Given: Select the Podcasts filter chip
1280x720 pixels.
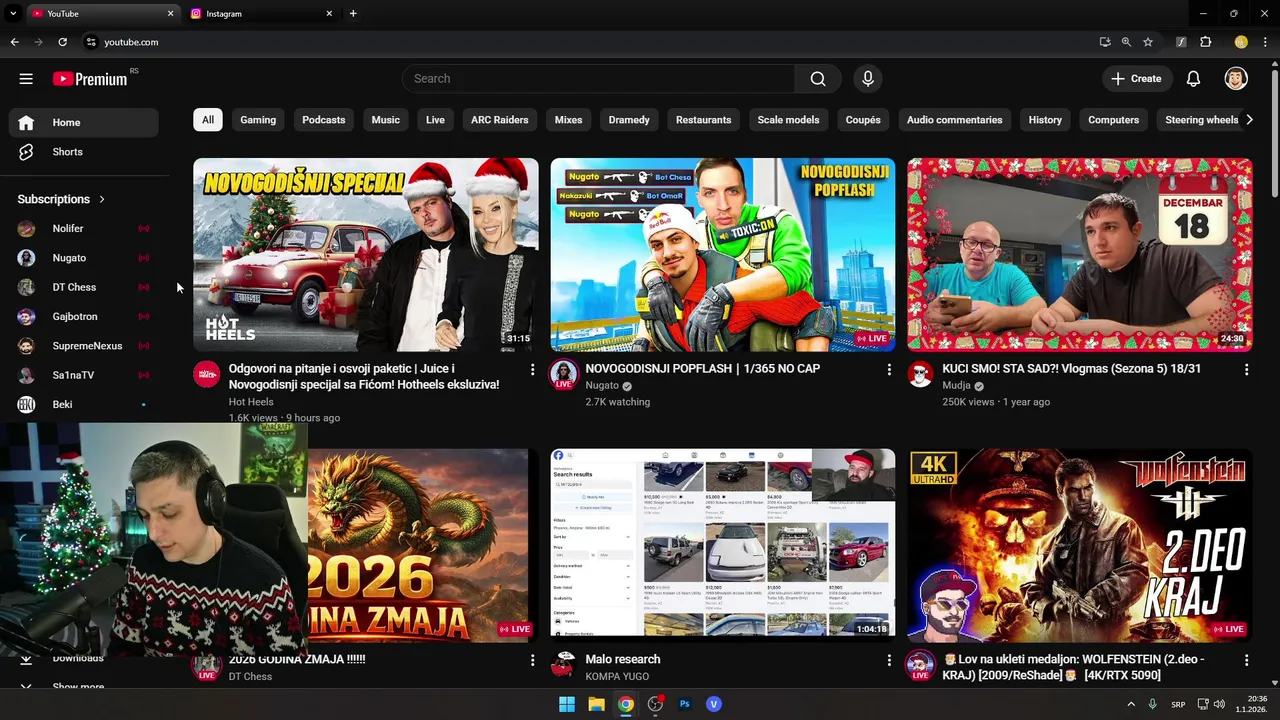Looking at the screenshot, I should point(324,120).
